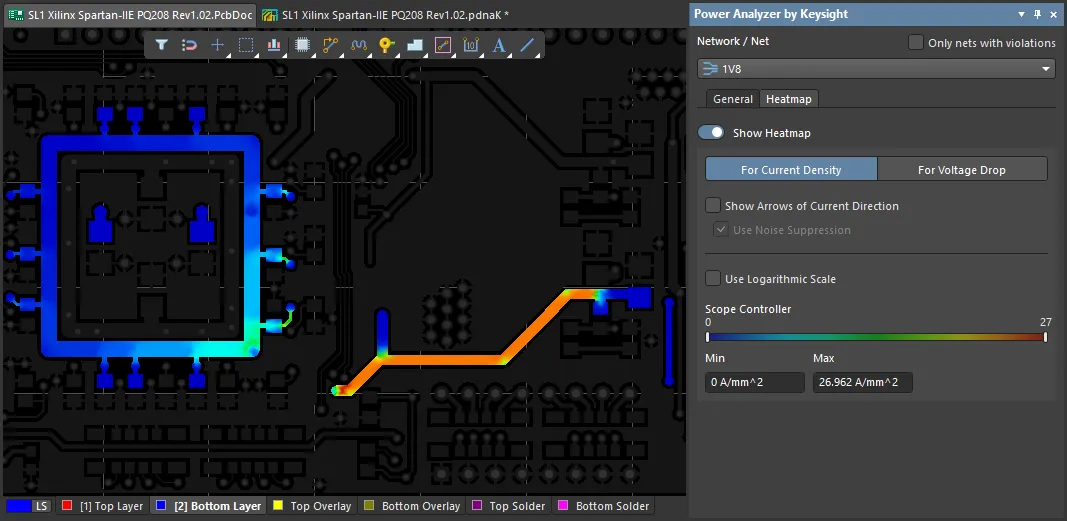
Task: Click the Scope Controller color gradient bar
Action: pyautogui.click(x=876, y=337)
